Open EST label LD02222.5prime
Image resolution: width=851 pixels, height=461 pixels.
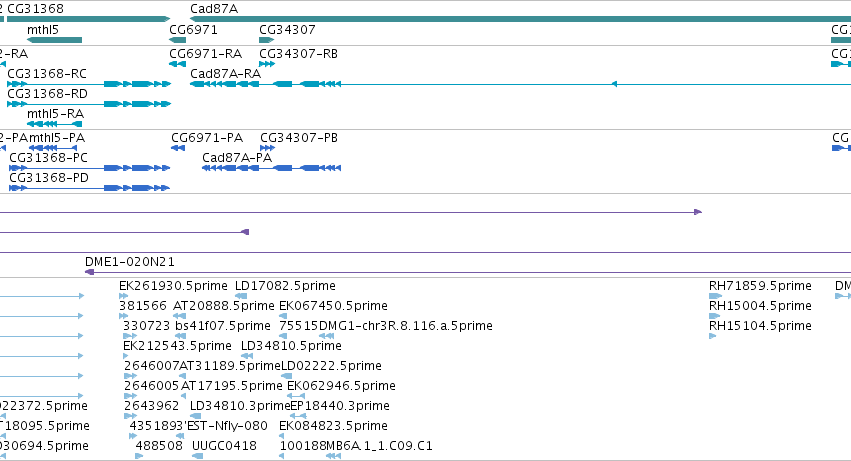331,366
